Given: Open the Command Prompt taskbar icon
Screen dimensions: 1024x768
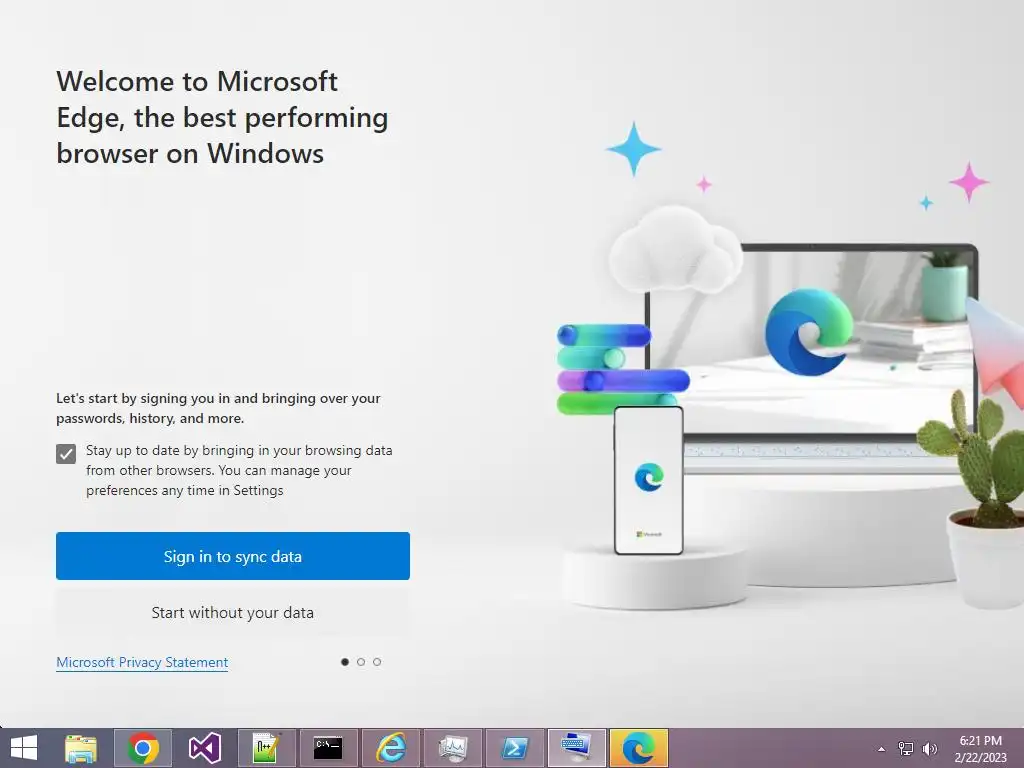Looking at the screenshot, I should pyautogui.click(x=328, y=748).
